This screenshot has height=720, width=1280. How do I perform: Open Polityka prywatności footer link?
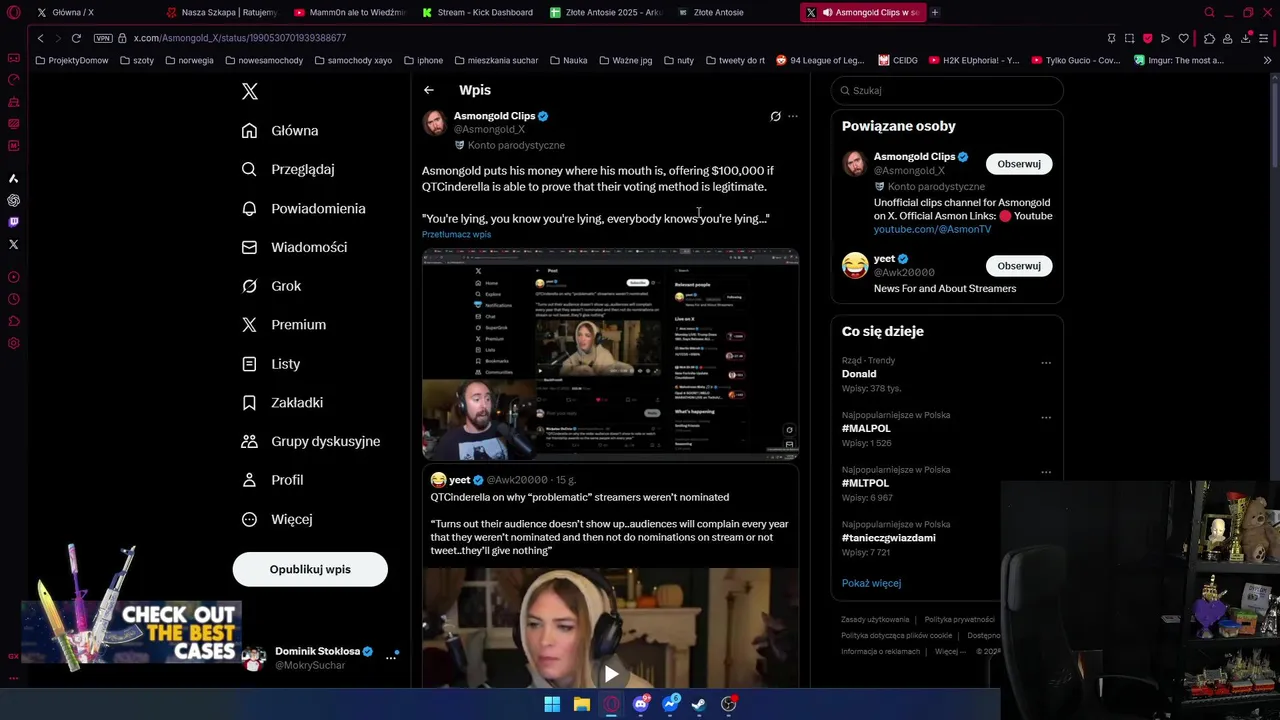click(x=960, y=620)
